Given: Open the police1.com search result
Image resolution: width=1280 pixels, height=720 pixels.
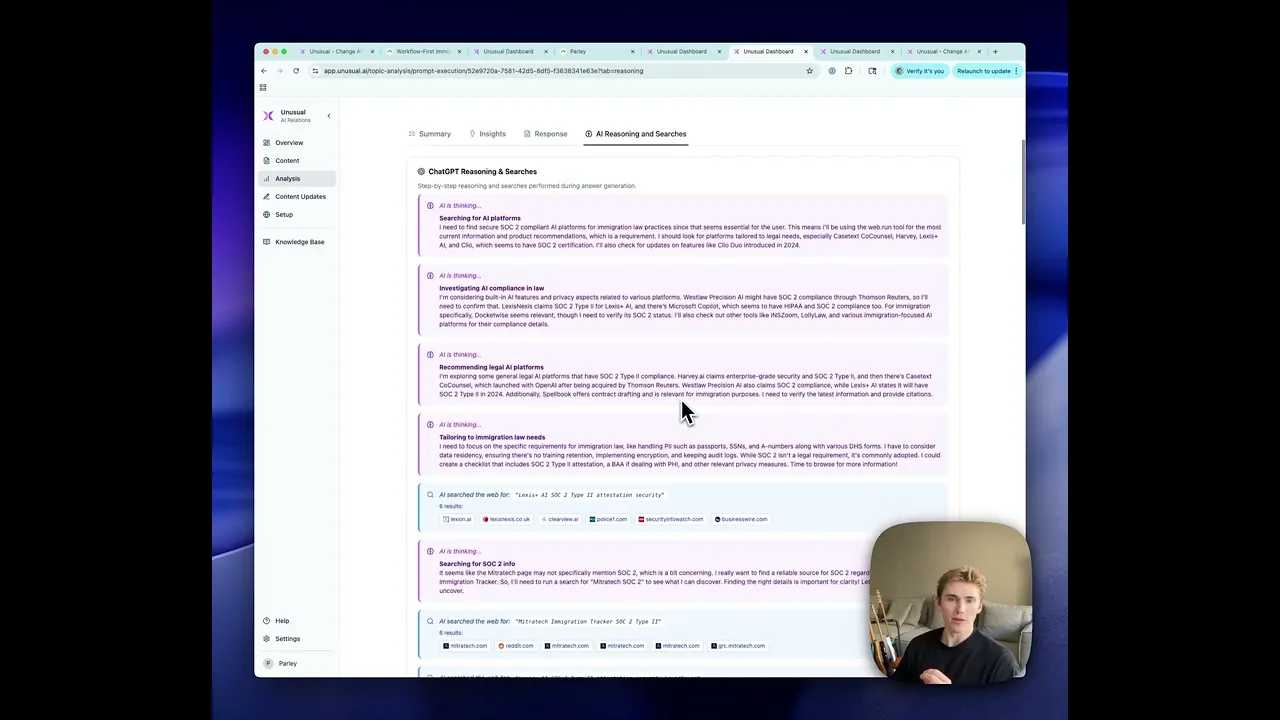Looking at the screenshot, I should (608, 520).
